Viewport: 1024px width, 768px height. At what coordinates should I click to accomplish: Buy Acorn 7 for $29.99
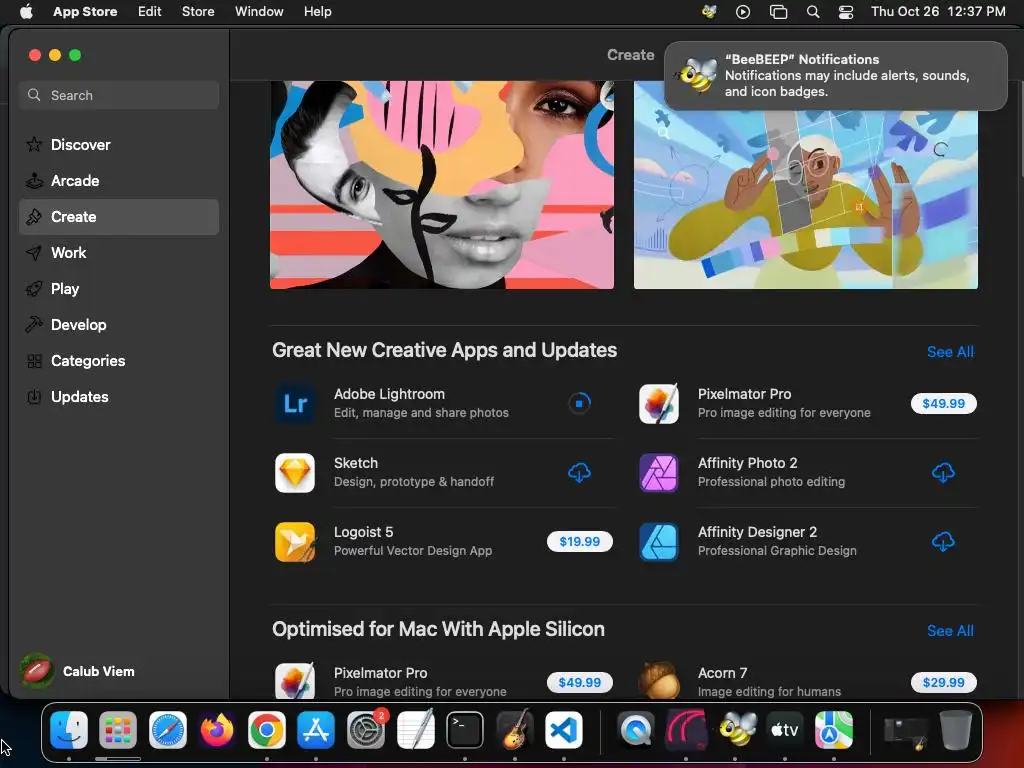tap(944, 682)
